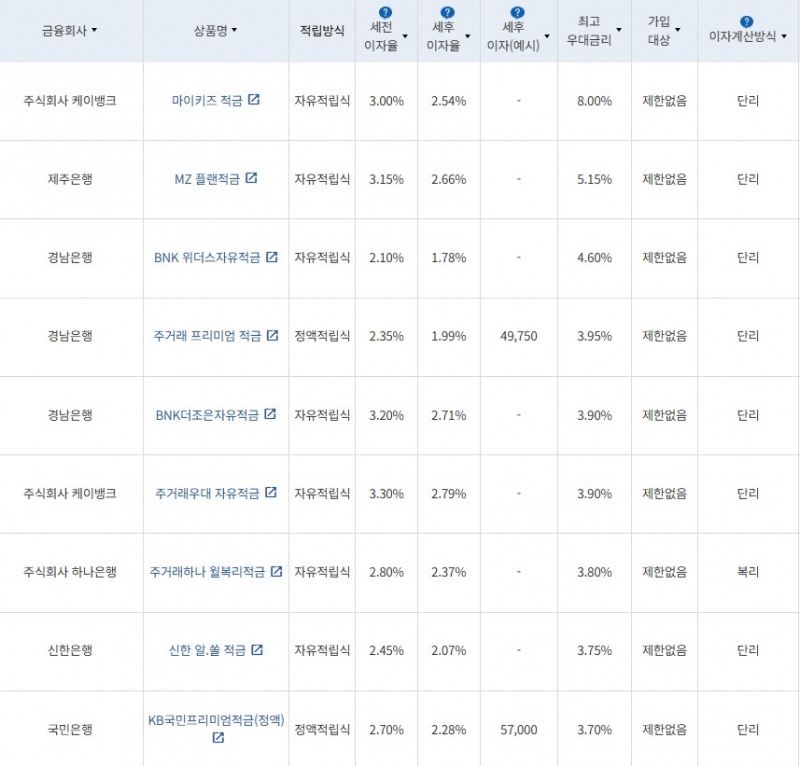
Task: Click the 적립방식 column header
Action: pos(322,31)
